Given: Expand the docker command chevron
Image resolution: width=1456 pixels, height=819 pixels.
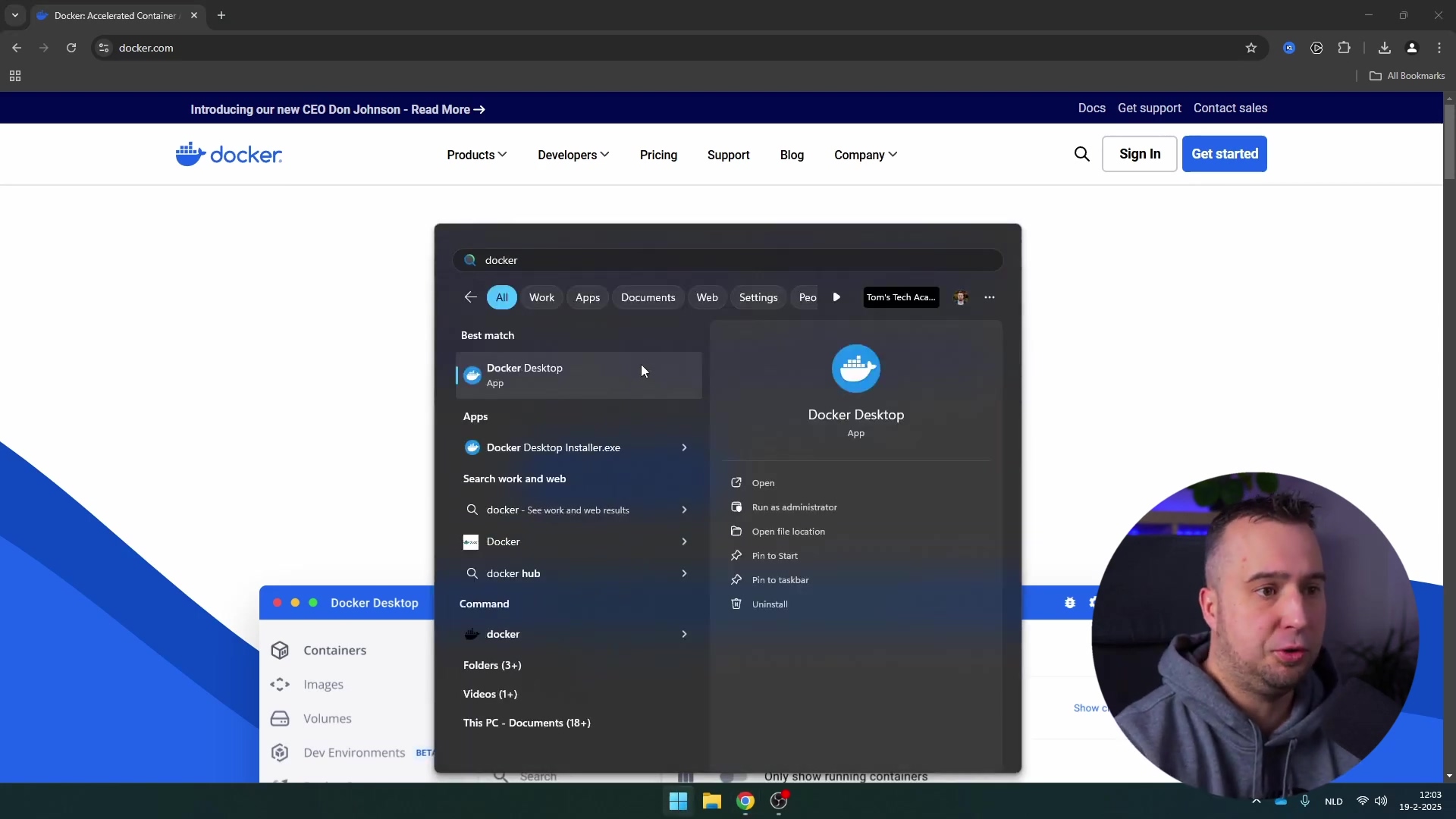Looking at the screenshot, I should tap(684, 634).
